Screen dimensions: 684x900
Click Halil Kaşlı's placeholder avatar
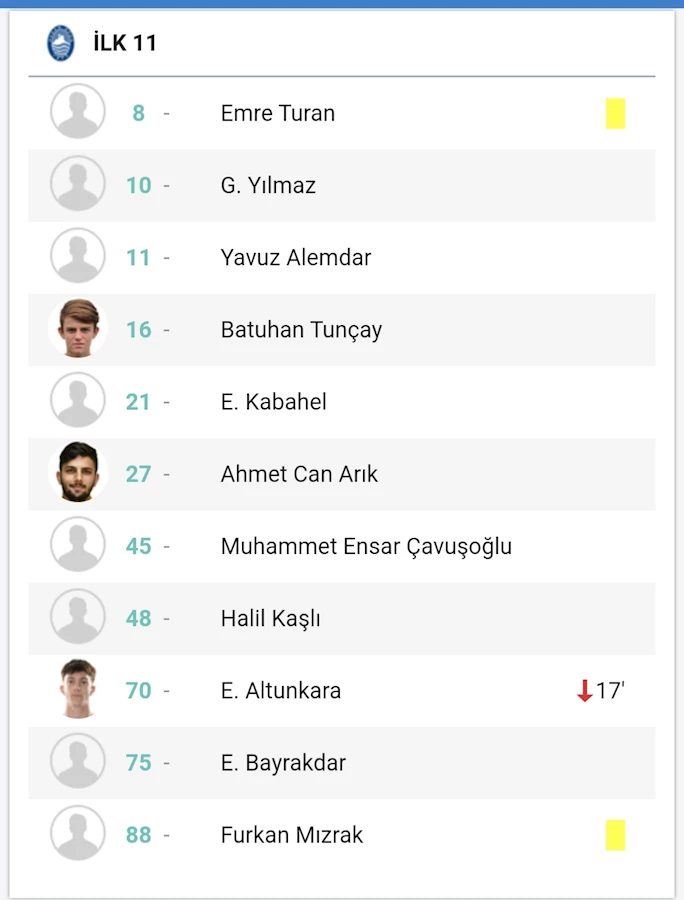pos(78,616)
